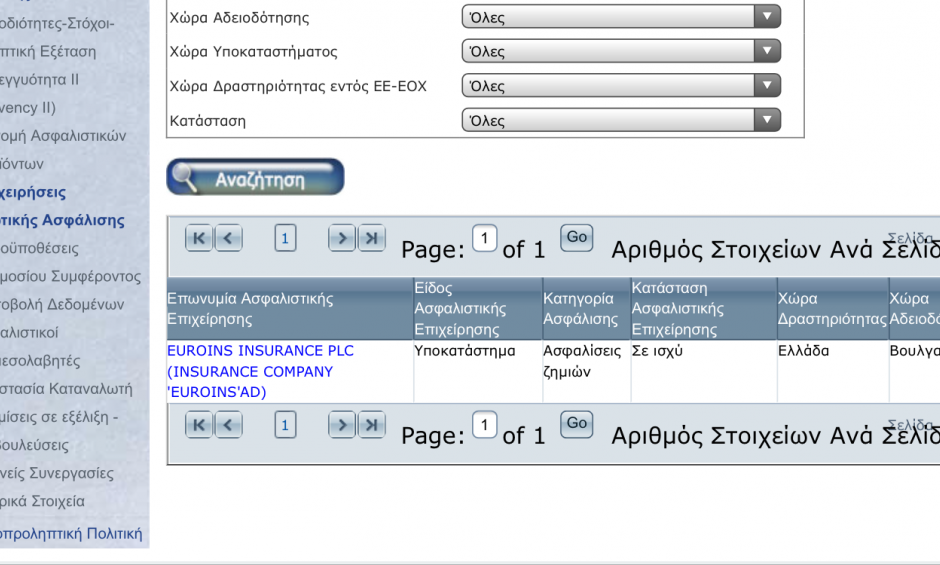This screenshot has height=565, width=940.
Task: Focus the bottom Page number field
Action: click(484, 425)
